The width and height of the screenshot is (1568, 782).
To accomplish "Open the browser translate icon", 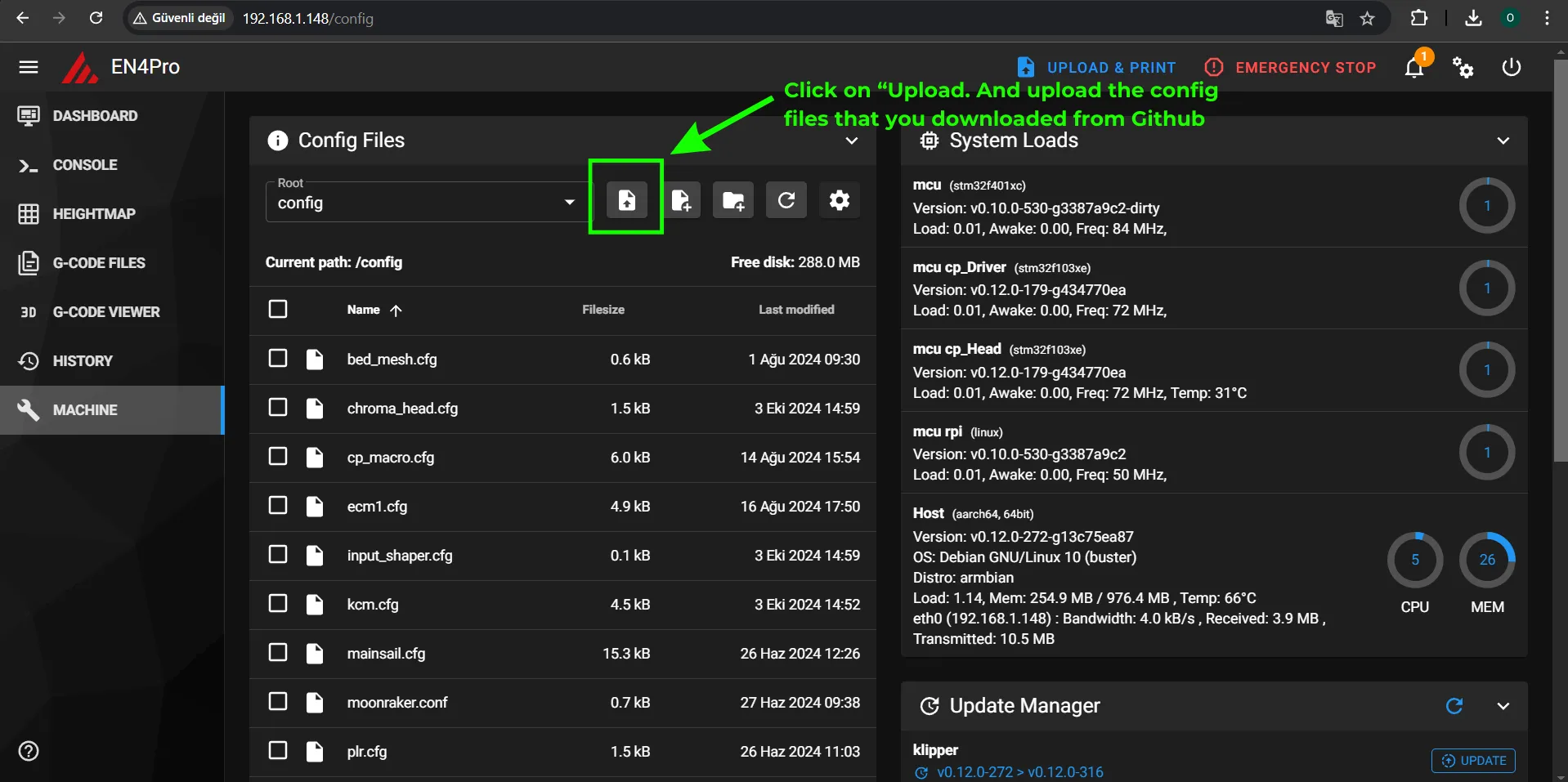I will tap(1334, 18).
